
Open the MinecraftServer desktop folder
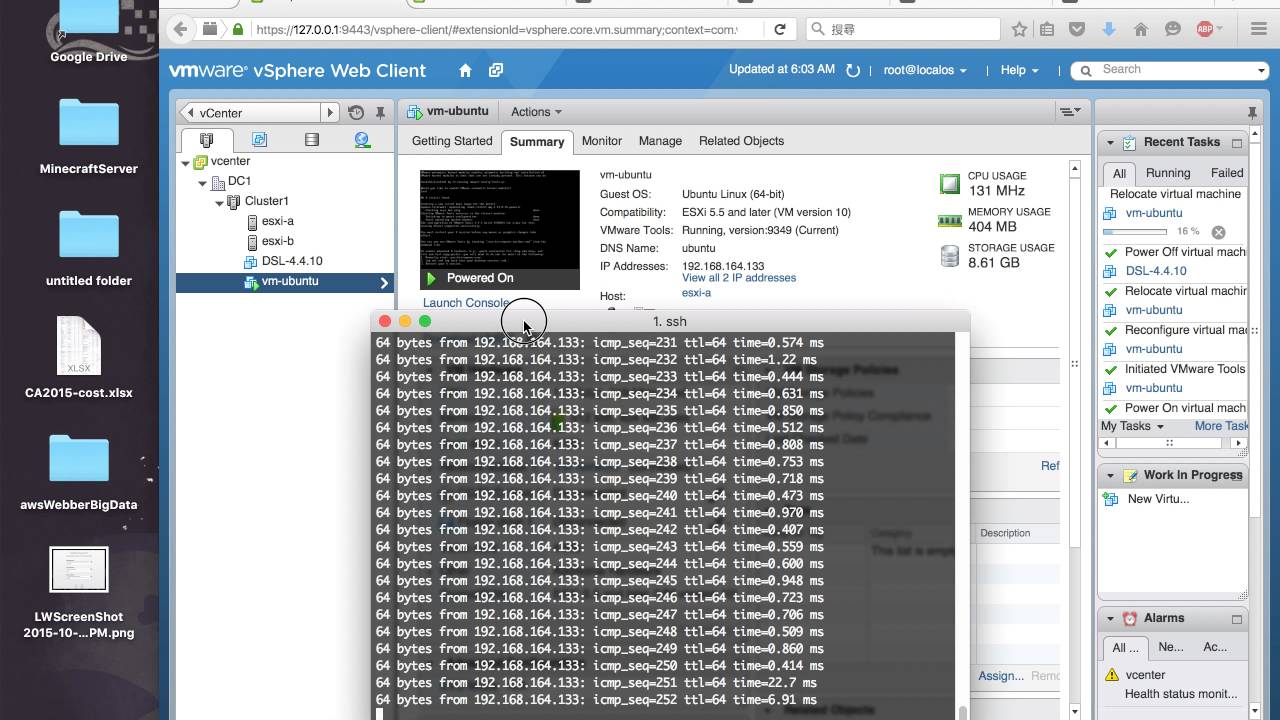(88, 137)
